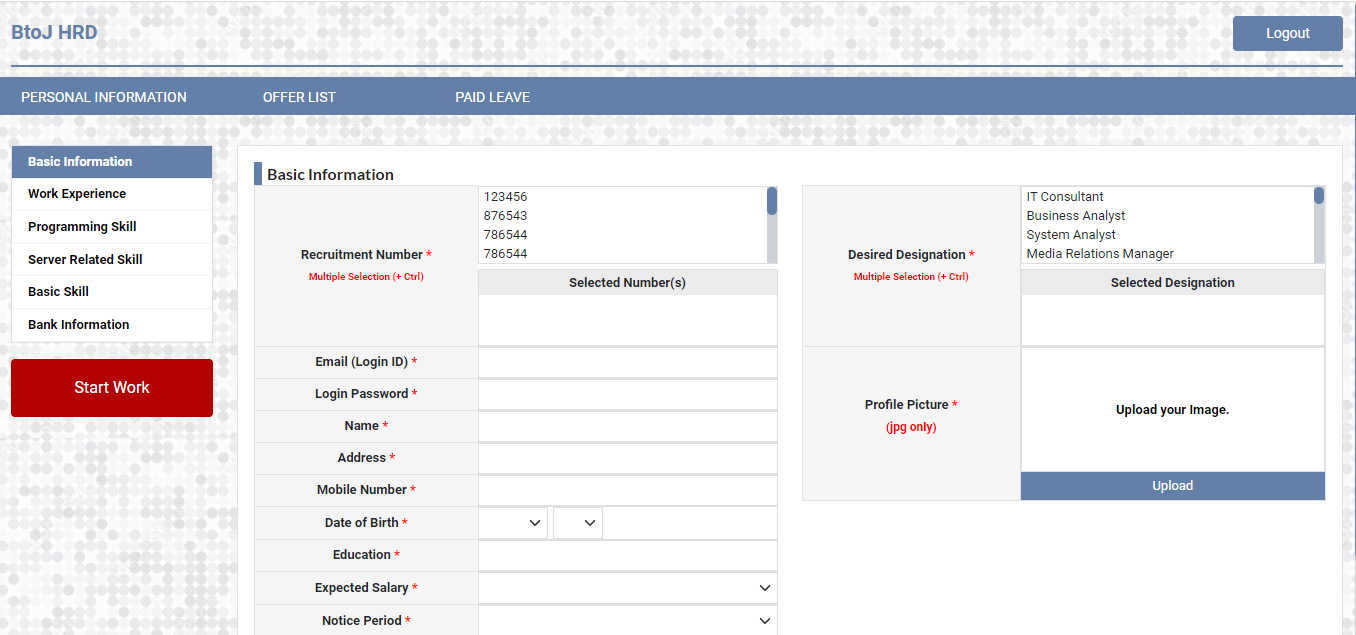Click the BtoJ HRD logo link

[54, 32]
